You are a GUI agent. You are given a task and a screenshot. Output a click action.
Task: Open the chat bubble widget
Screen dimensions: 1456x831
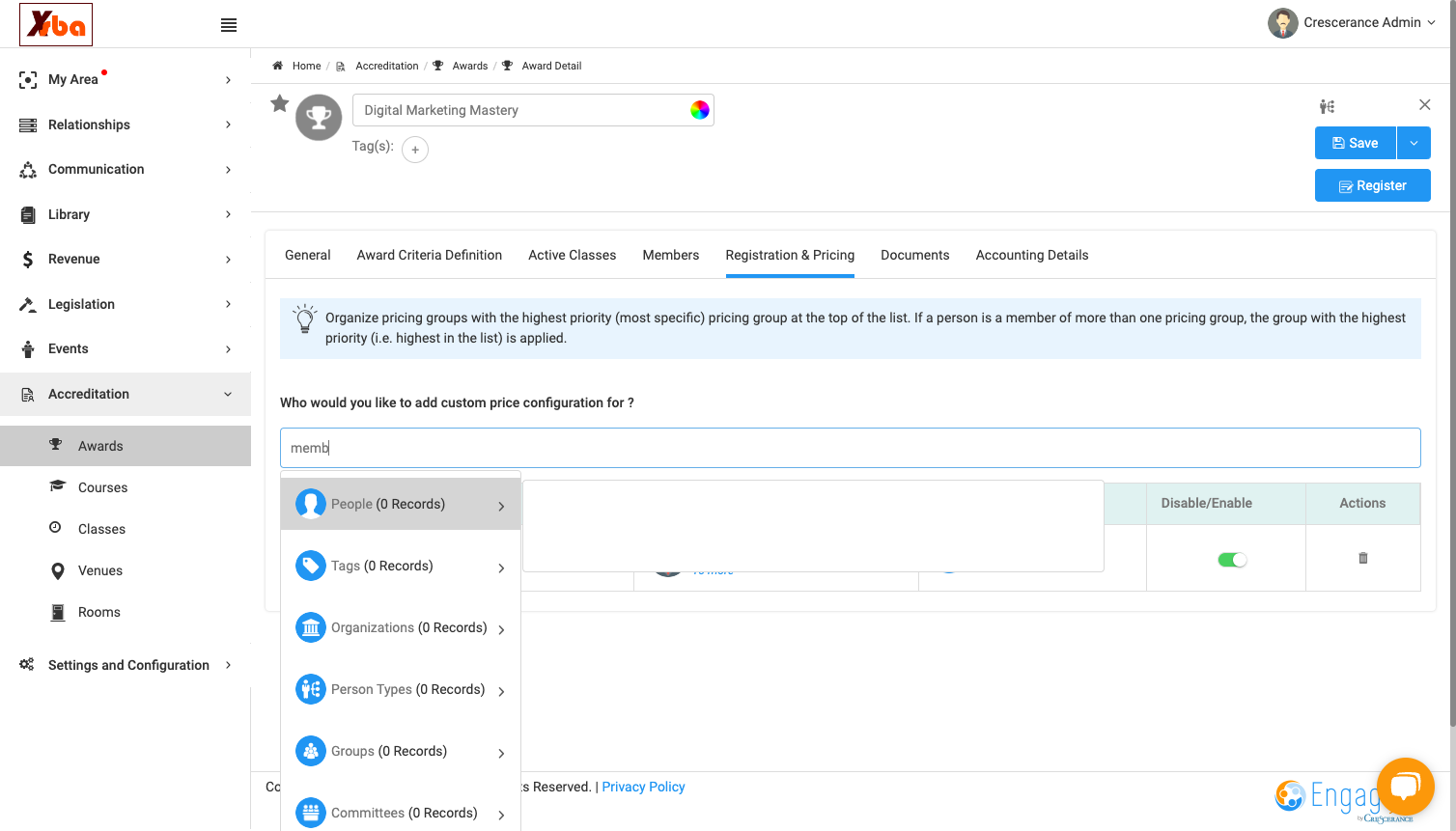point(1406,787)
